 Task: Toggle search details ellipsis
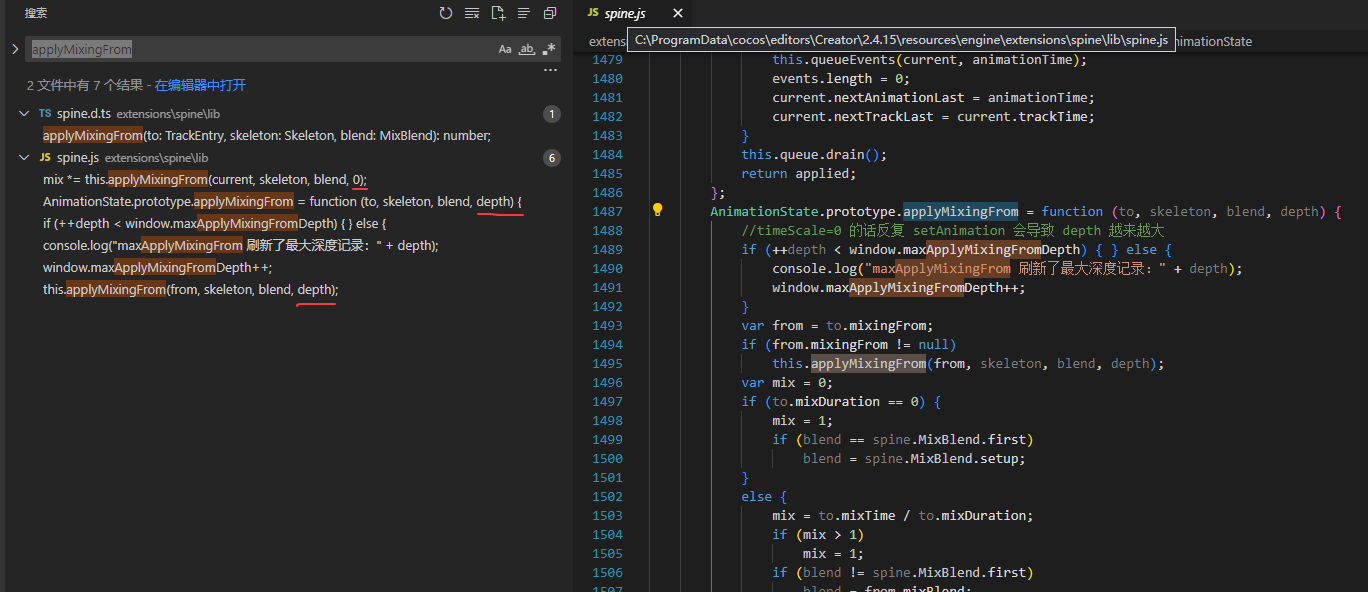[x=549, y=70]
